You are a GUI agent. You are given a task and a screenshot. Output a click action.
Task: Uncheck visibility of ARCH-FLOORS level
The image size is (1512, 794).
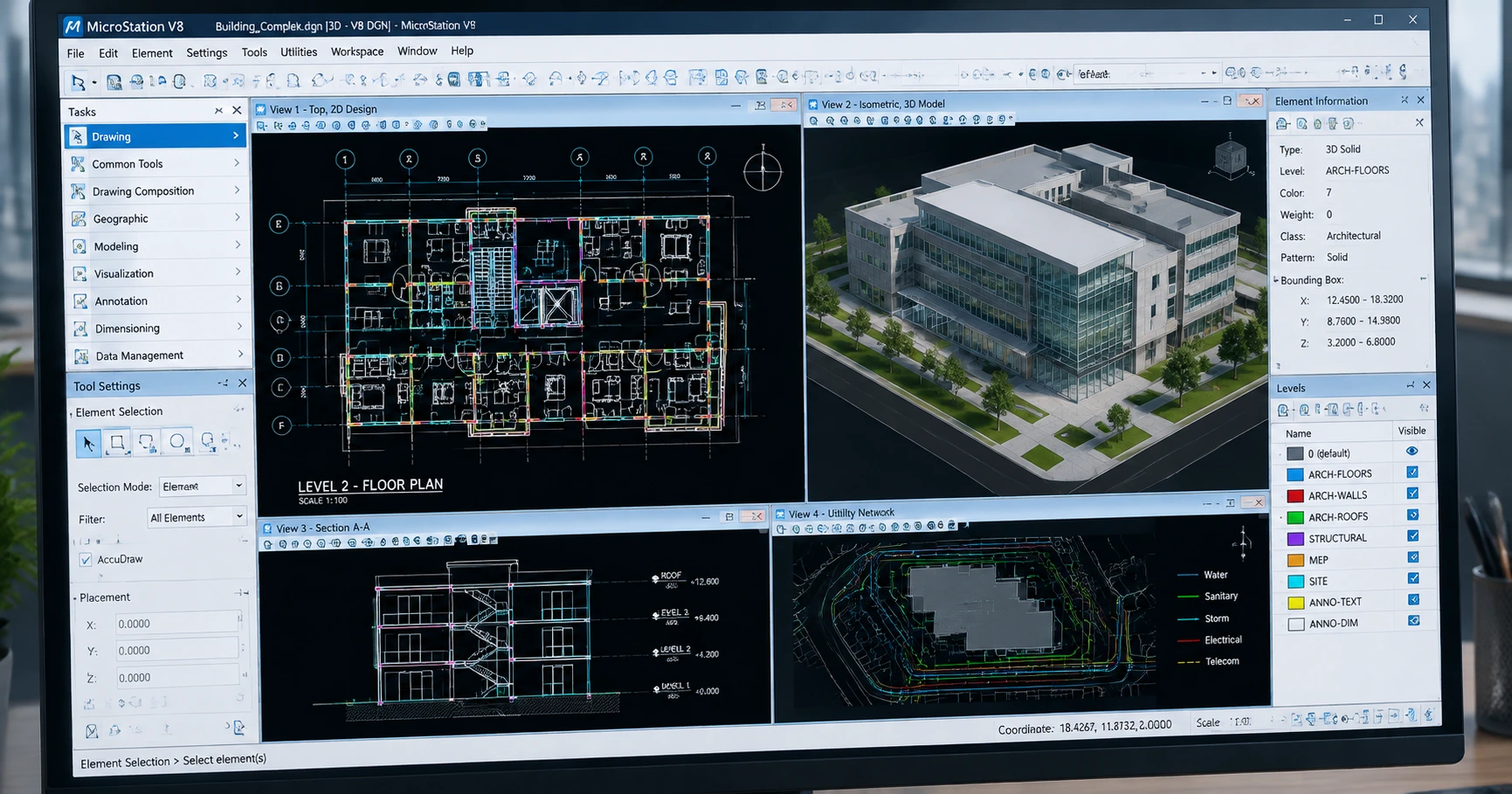[x=1412, y=473]
